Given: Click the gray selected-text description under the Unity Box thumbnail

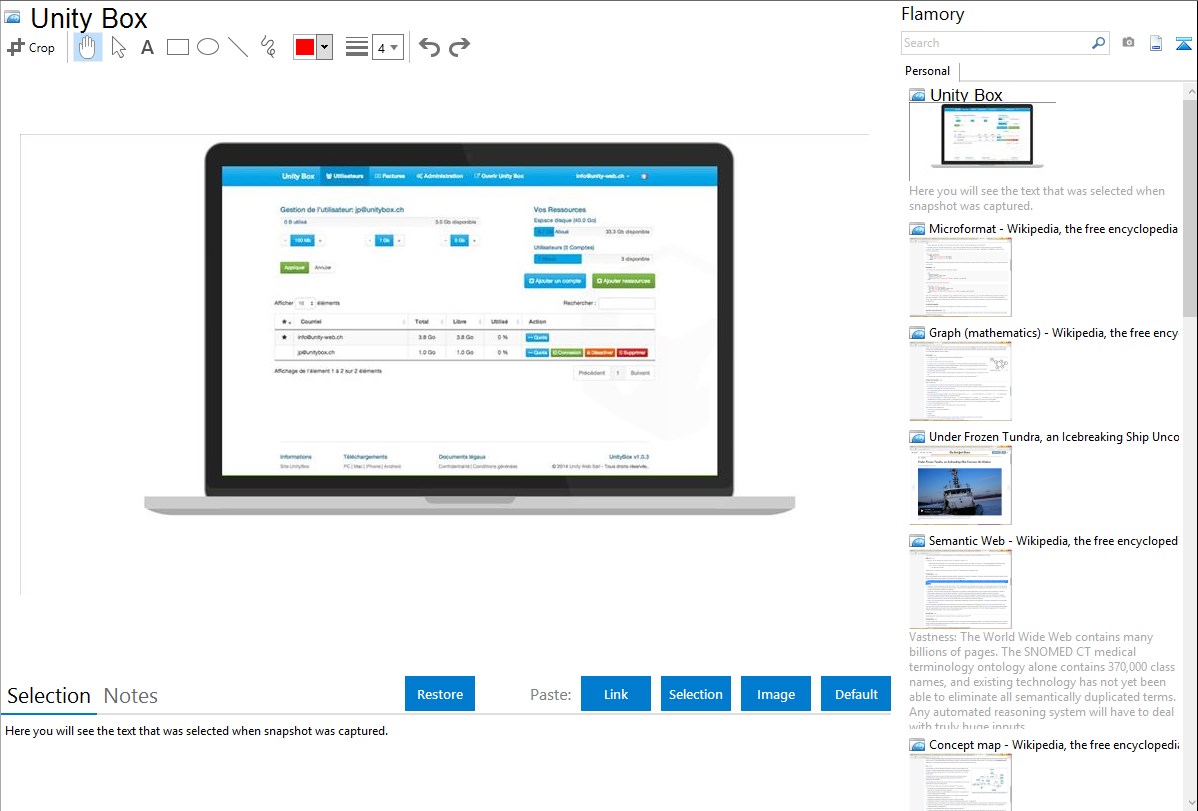Looking at the screenshot, I should 1037,199.
